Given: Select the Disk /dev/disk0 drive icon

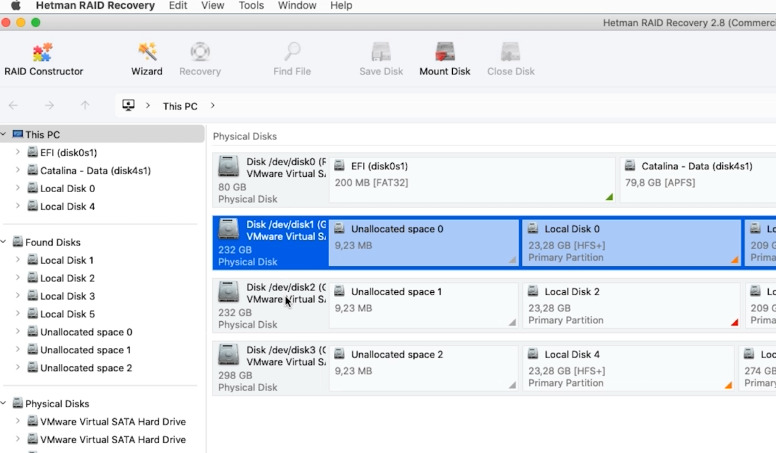Looking at the screenshot, I should tap(228, 166).
